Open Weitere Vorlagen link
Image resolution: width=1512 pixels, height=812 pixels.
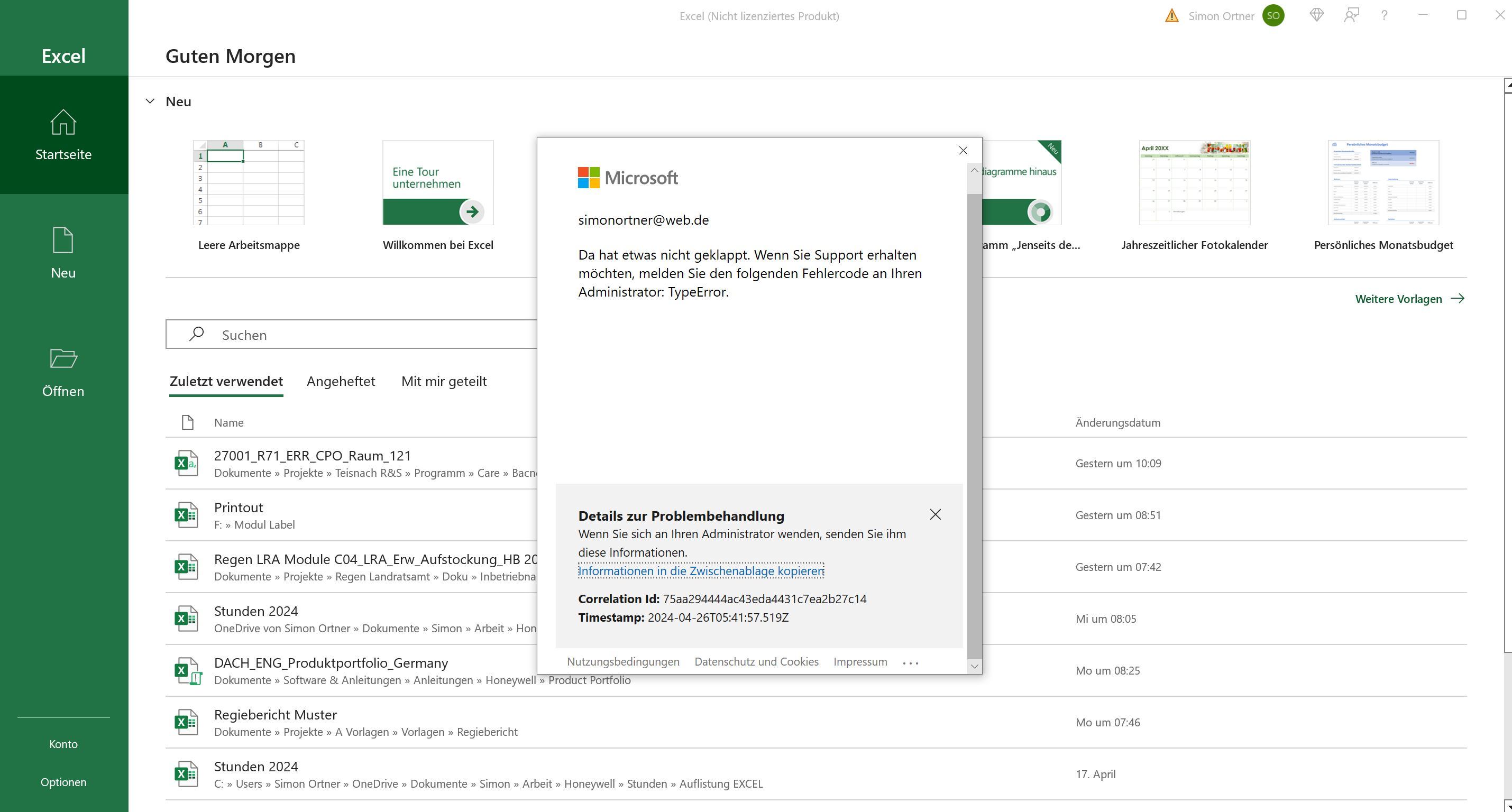[1409, 299]
